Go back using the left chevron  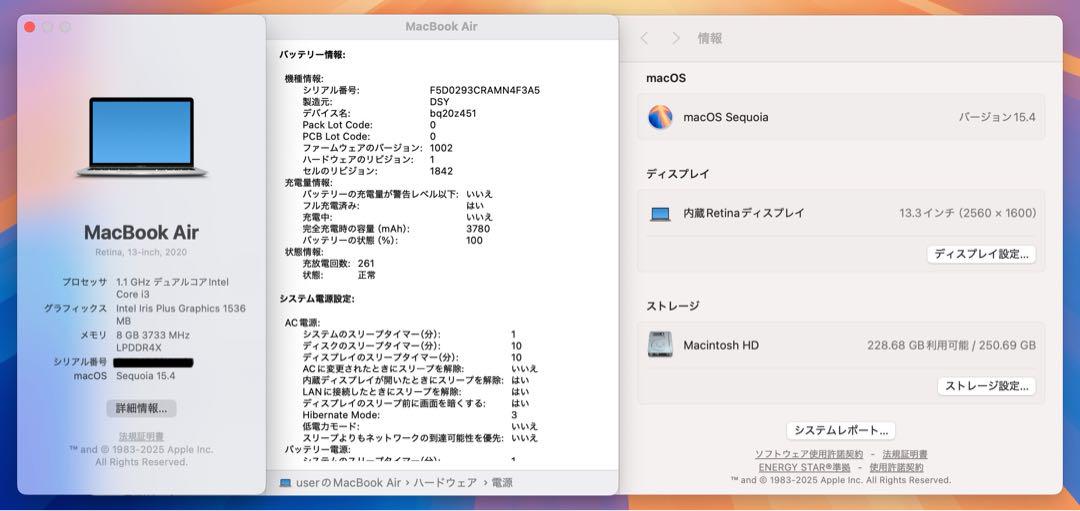(644, 39)
